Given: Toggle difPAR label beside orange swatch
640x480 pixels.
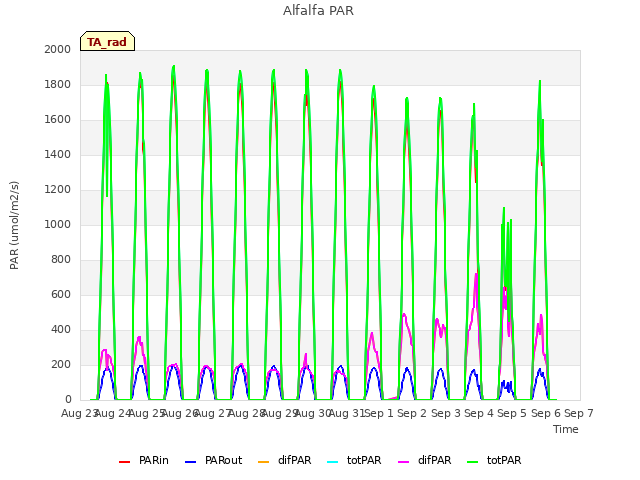Looking at the screenshot, I should [x=294, y=460].
